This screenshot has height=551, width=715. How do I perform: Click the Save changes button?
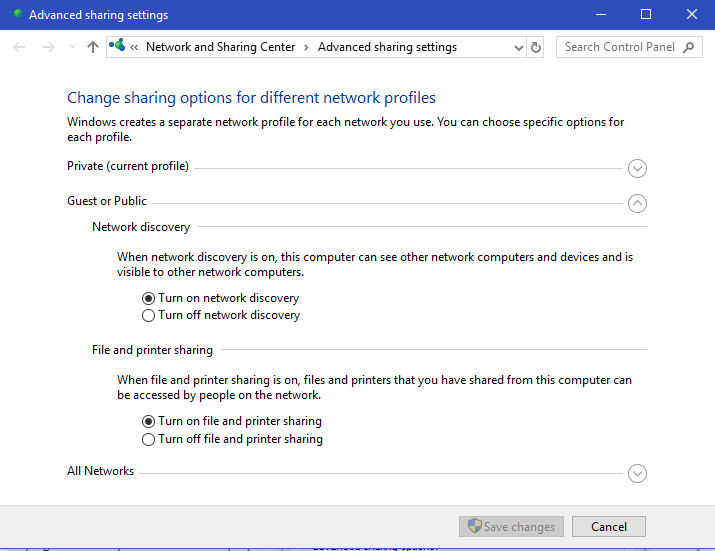(x=511, y=526)
